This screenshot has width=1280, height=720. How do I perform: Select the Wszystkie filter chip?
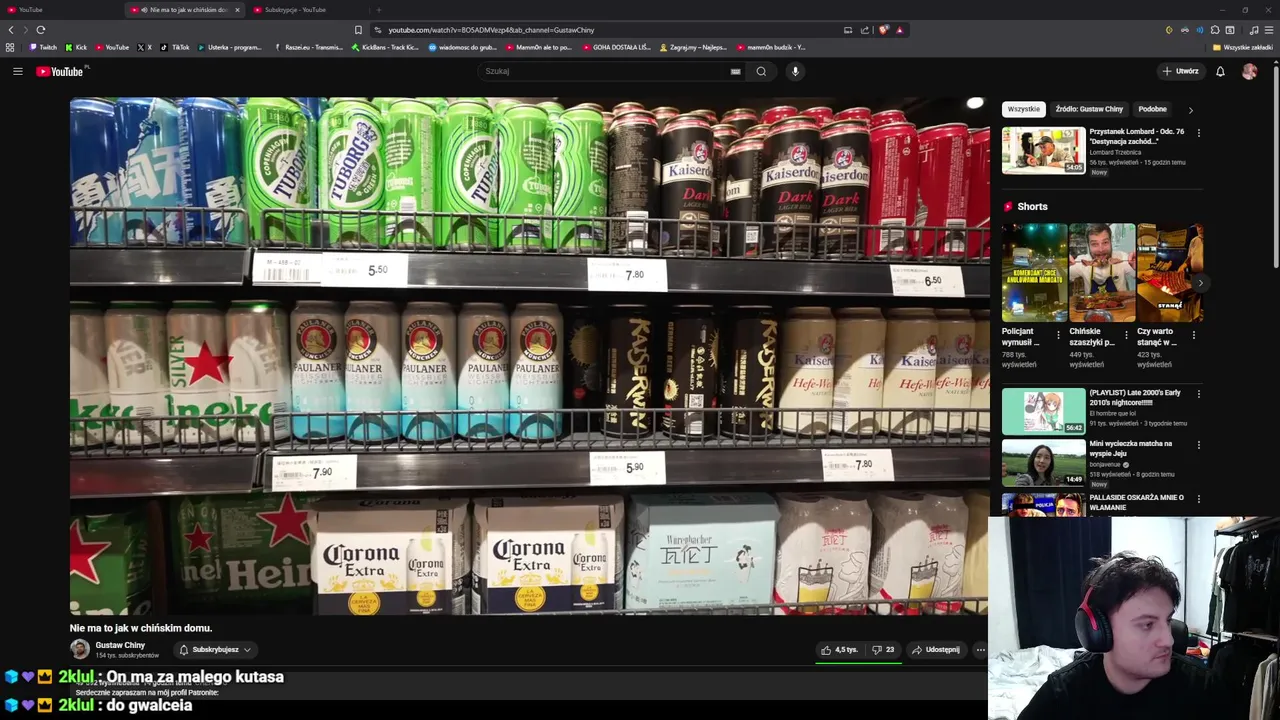[1023, 109]
